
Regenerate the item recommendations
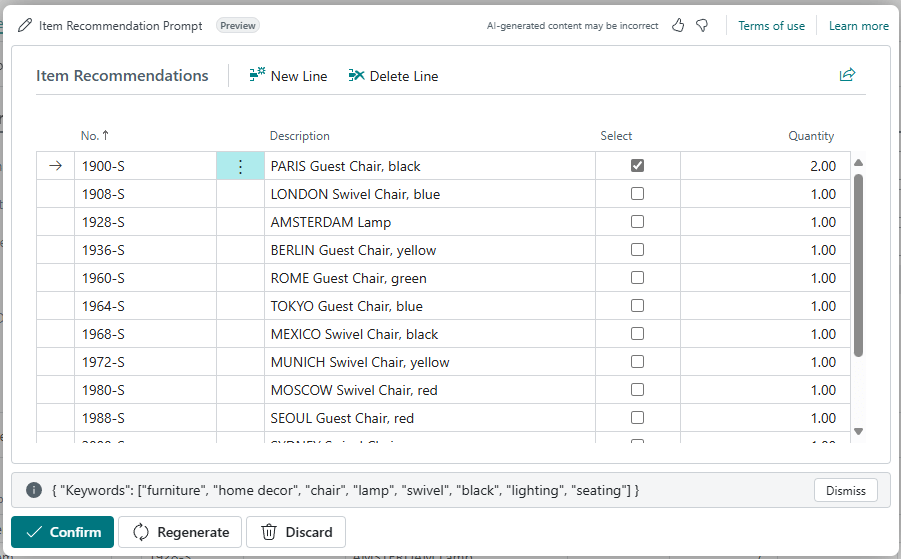[180, 532]
